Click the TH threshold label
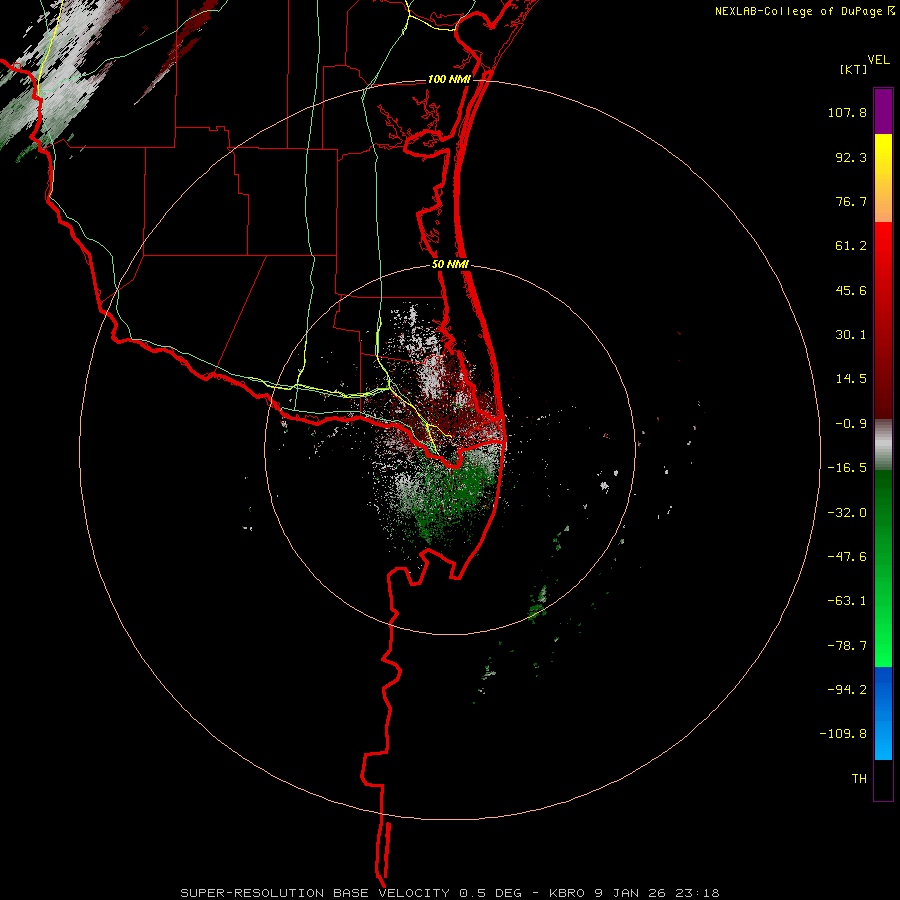Screen dimensions: 900x900 tap(859, 779)
